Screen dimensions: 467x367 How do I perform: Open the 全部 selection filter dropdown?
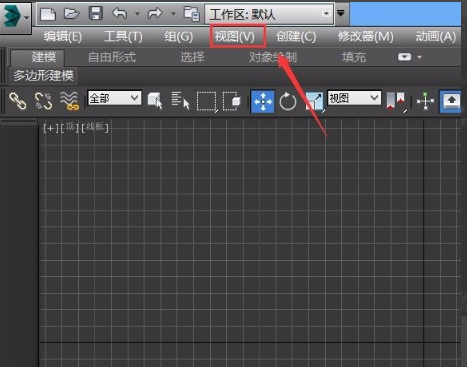[x=114, y=98]
